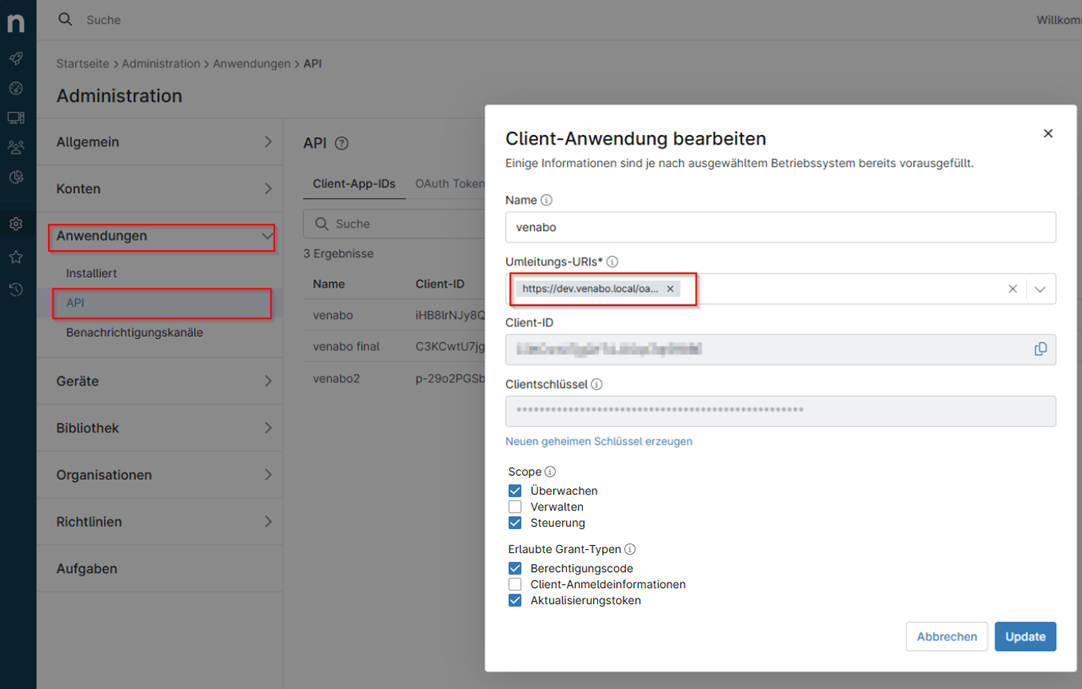The width and height of the screenshot is (1082, 689).
Task: Click the help icon beside API heading
Action: 342,144
